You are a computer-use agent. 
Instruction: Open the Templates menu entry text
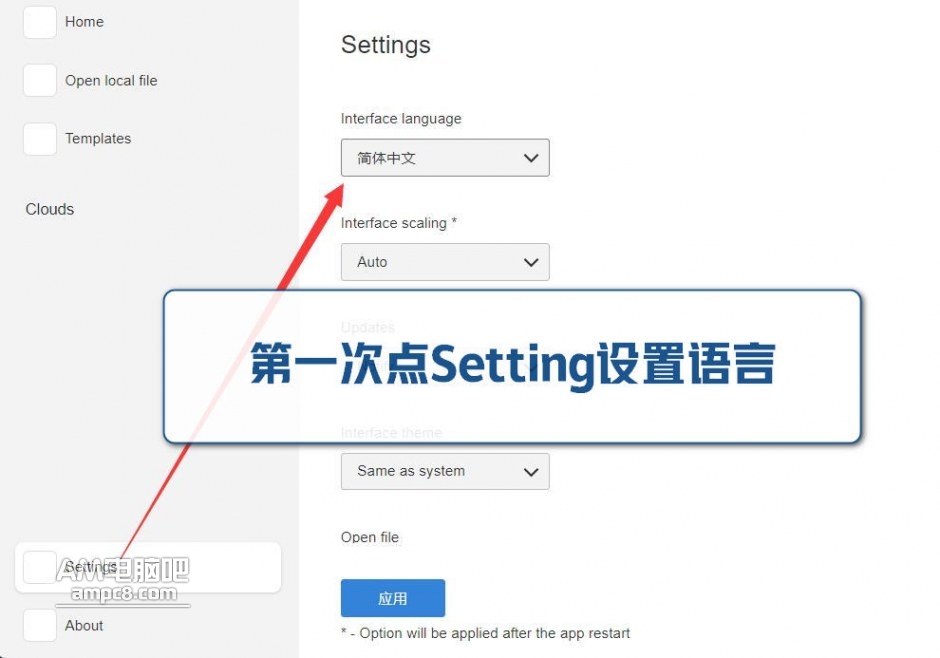coord(98,138)
